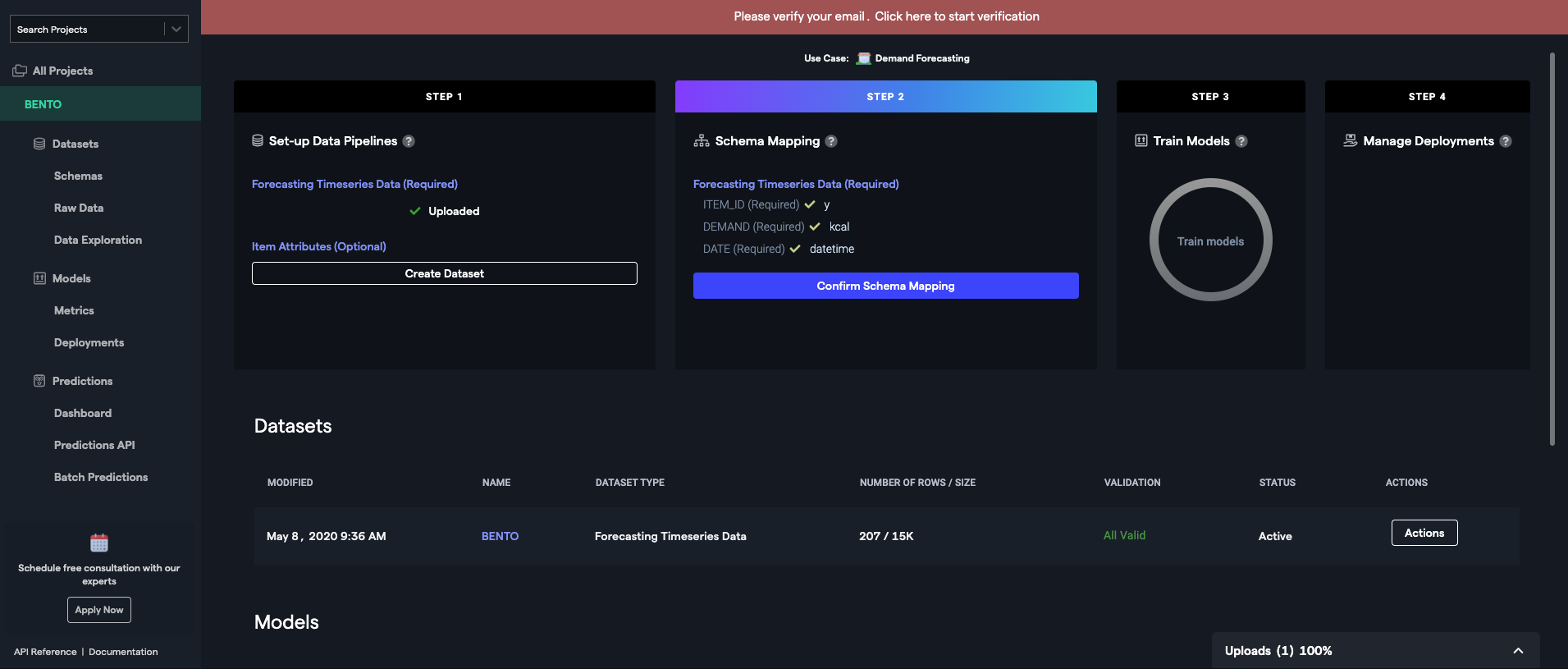Open Actions menu for BENTO dataset
The image size is (1568, 669).
pos(1424,533)
